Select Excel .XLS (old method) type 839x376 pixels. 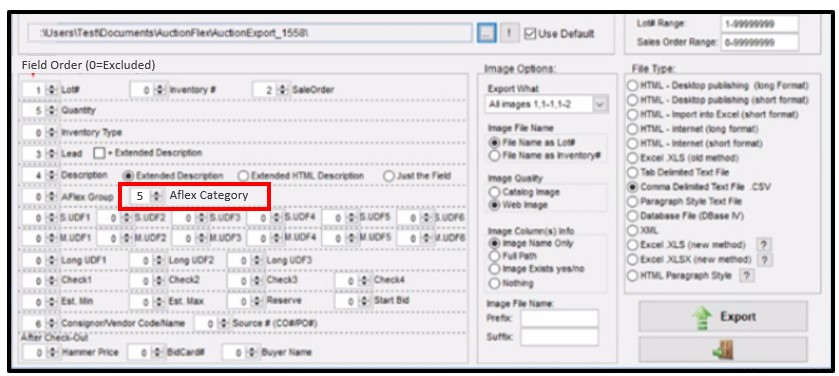(x=633, y=158)
